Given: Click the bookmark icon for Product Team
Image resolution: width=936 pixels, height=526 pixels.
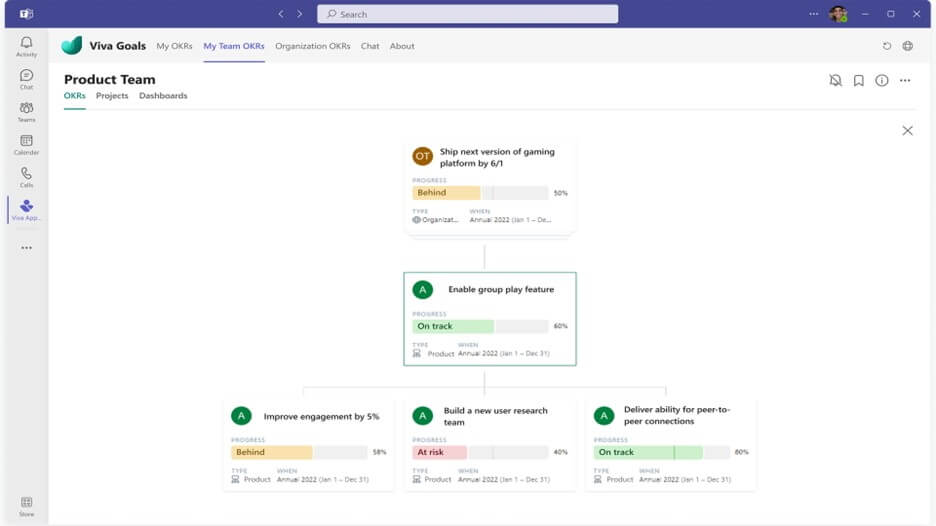Looking at the screenshot, I should click(858, 80).
